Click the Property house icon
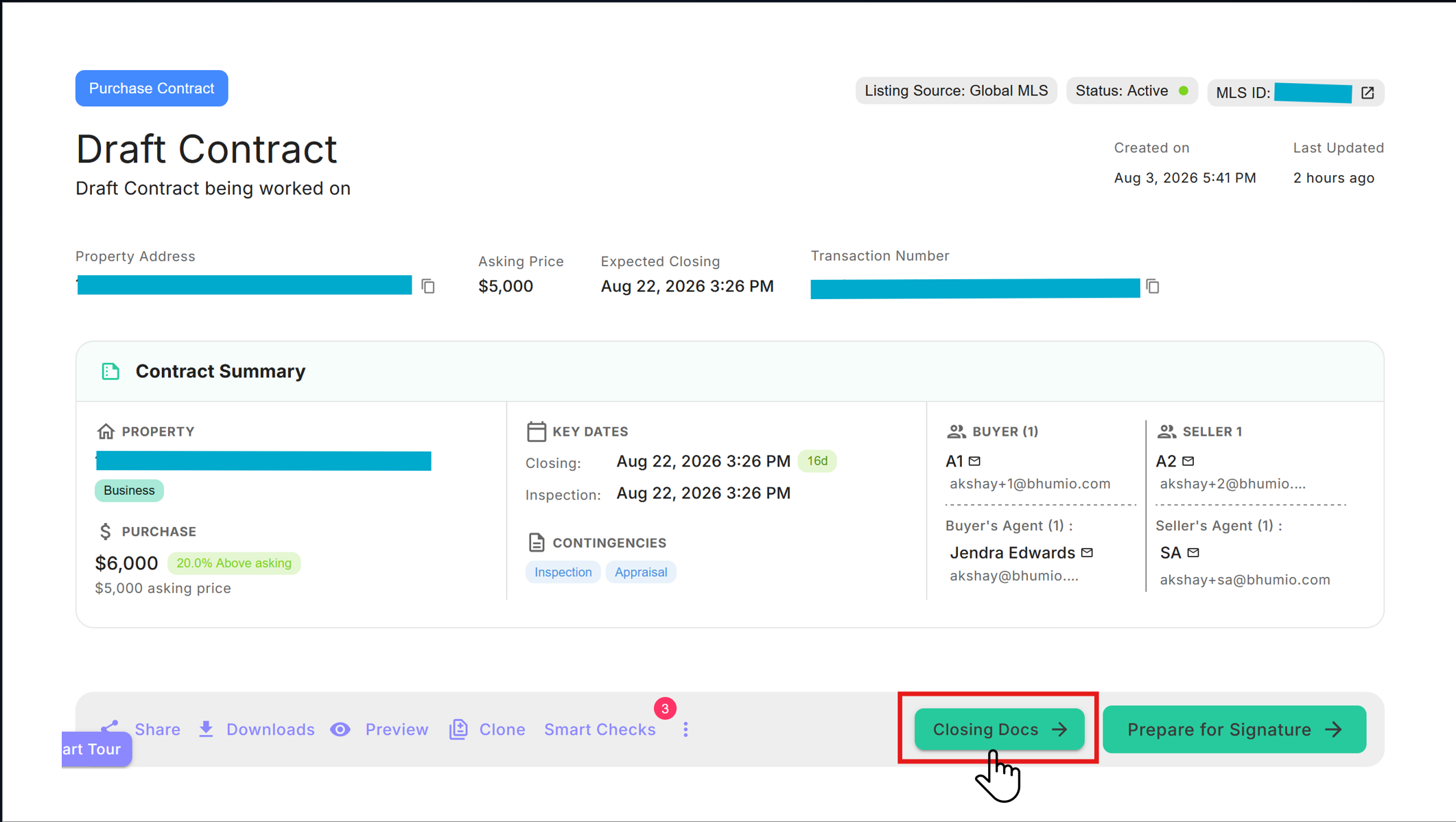 [106, 432]
